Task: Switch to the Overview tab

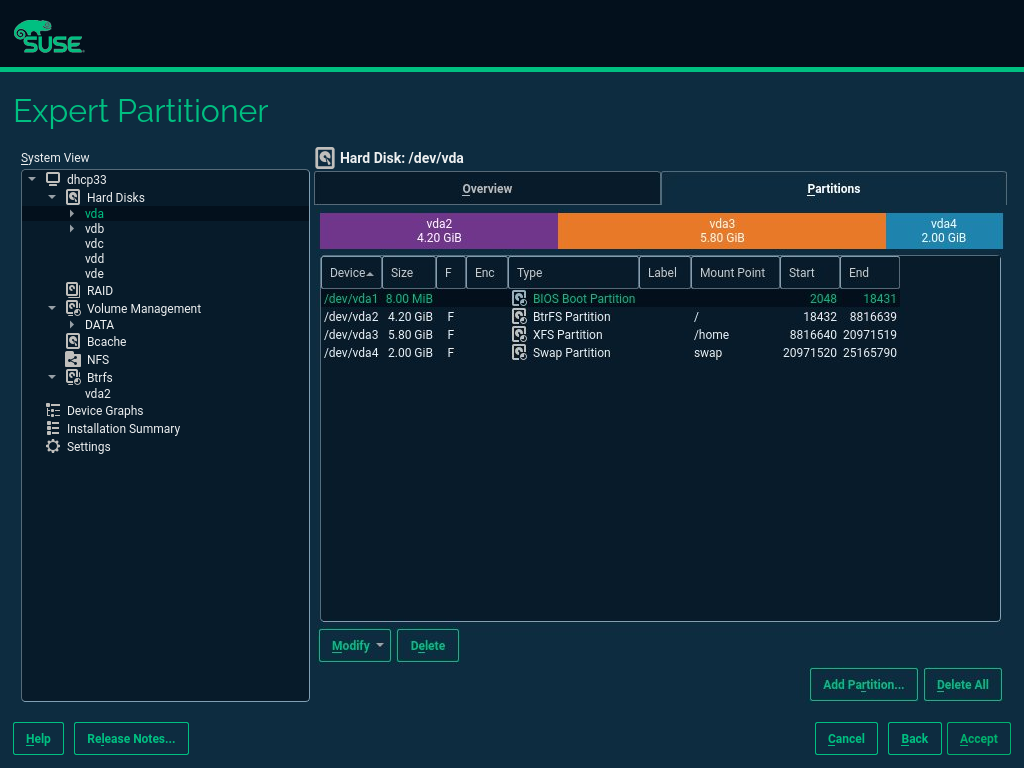Action: point(487,188)
